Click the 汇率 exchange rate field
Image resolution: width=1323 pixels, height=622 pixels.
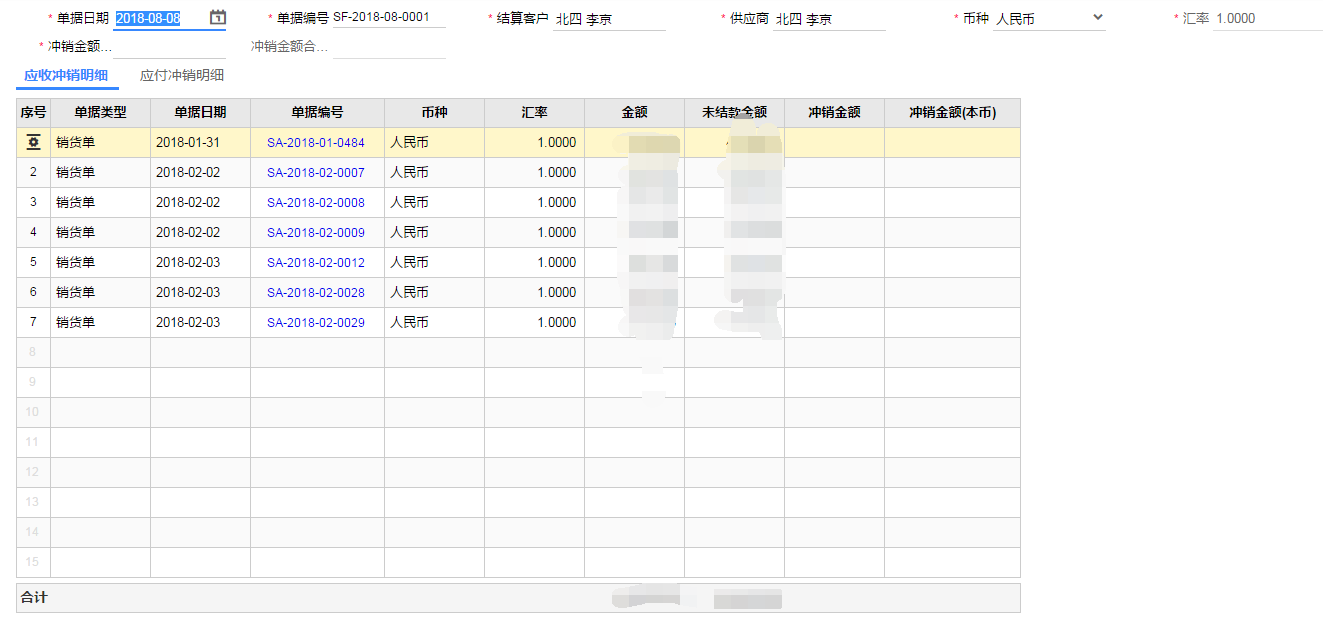pos(1266,19)
